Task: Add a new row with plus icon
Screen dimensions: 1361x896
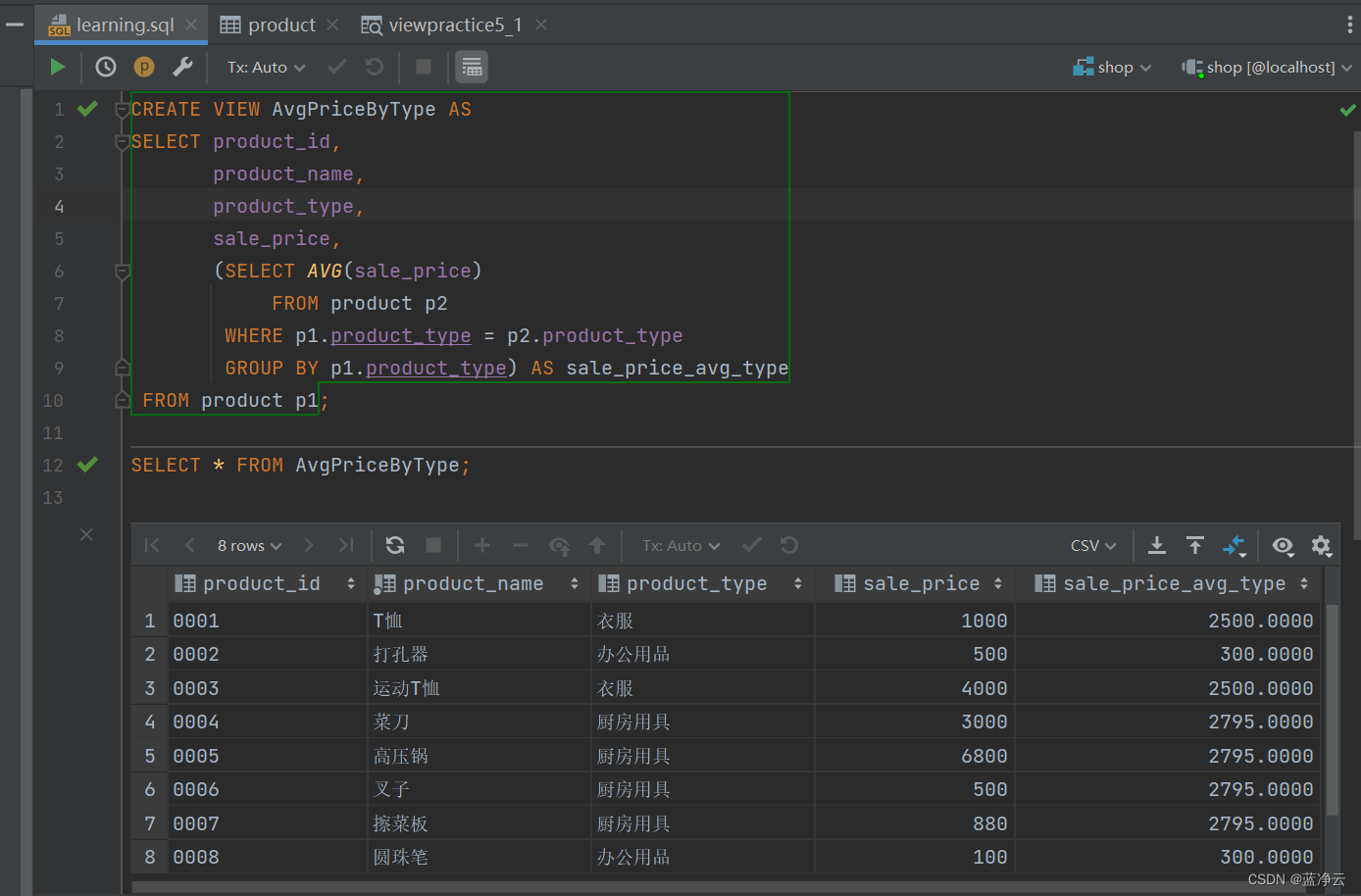Action: pos(482,545)
